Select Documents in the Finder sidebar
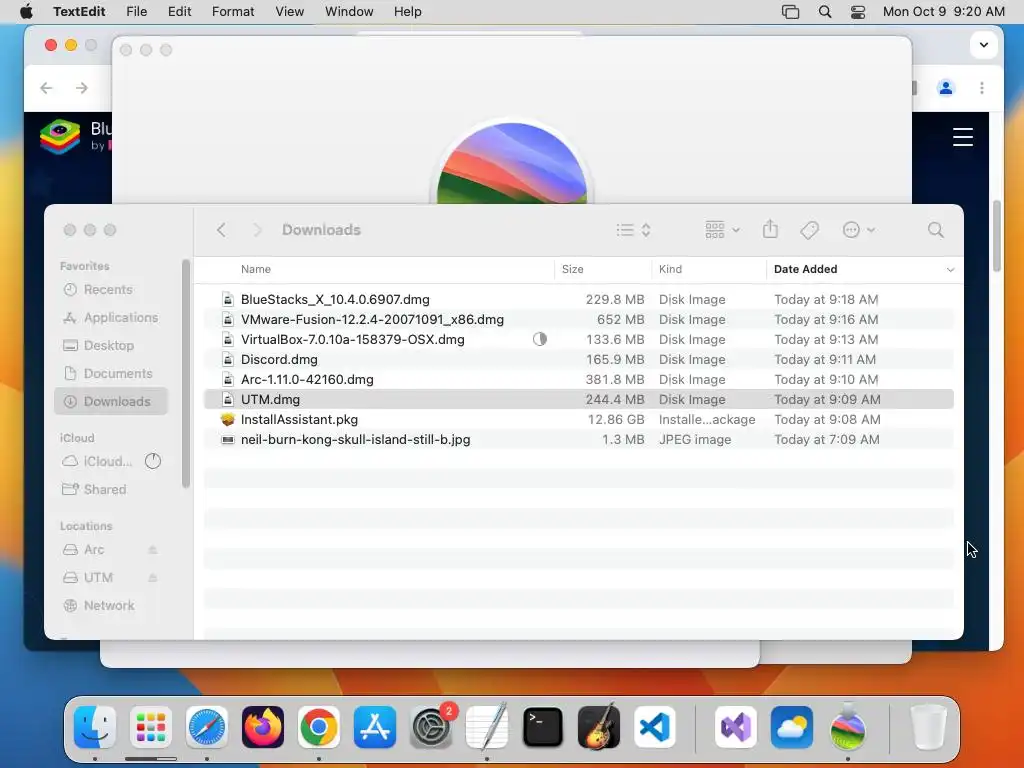The width and height of the screenshot is (1024, 768). click(112, 374)
